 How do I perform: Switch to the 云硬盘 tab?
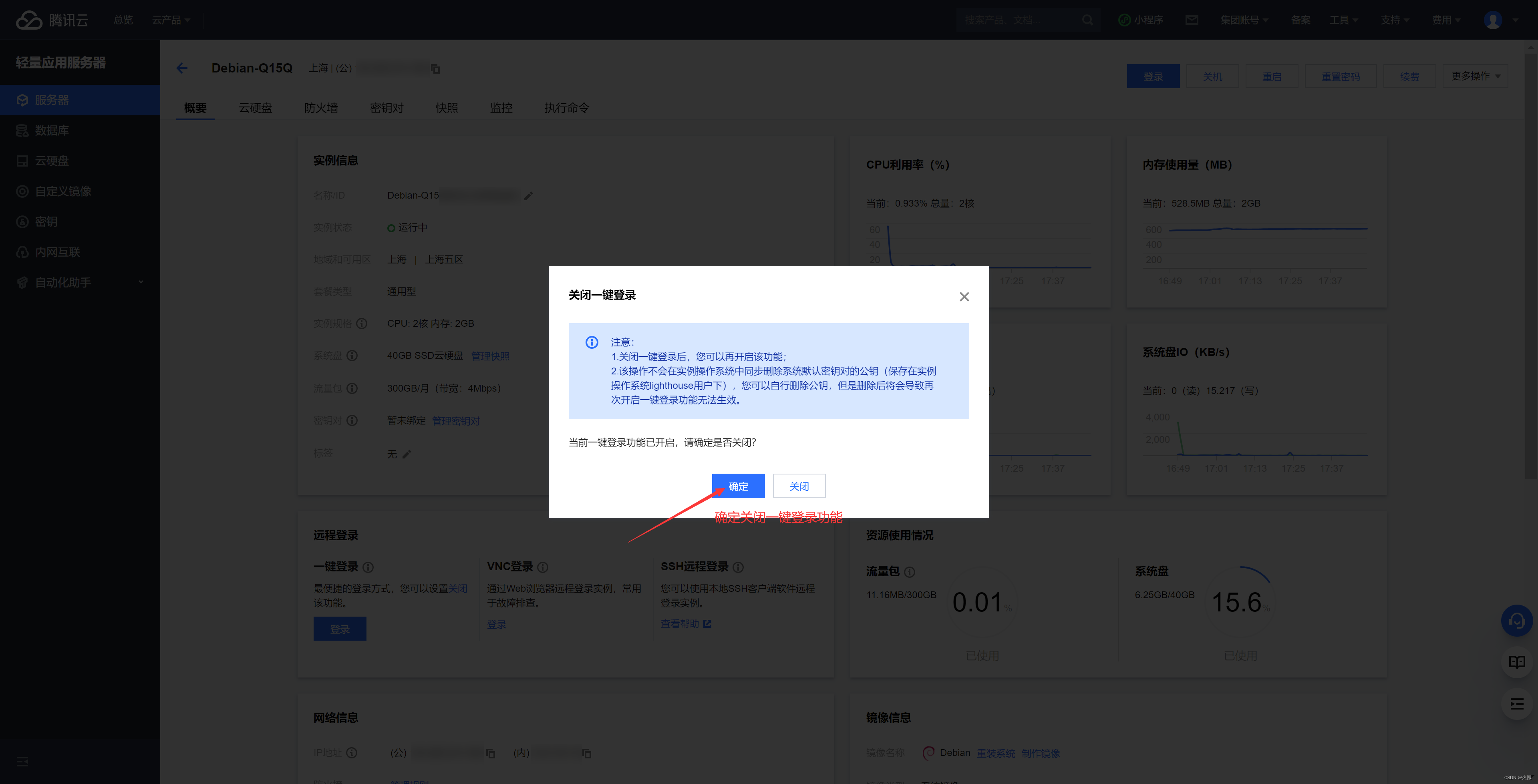pos(255,108)
